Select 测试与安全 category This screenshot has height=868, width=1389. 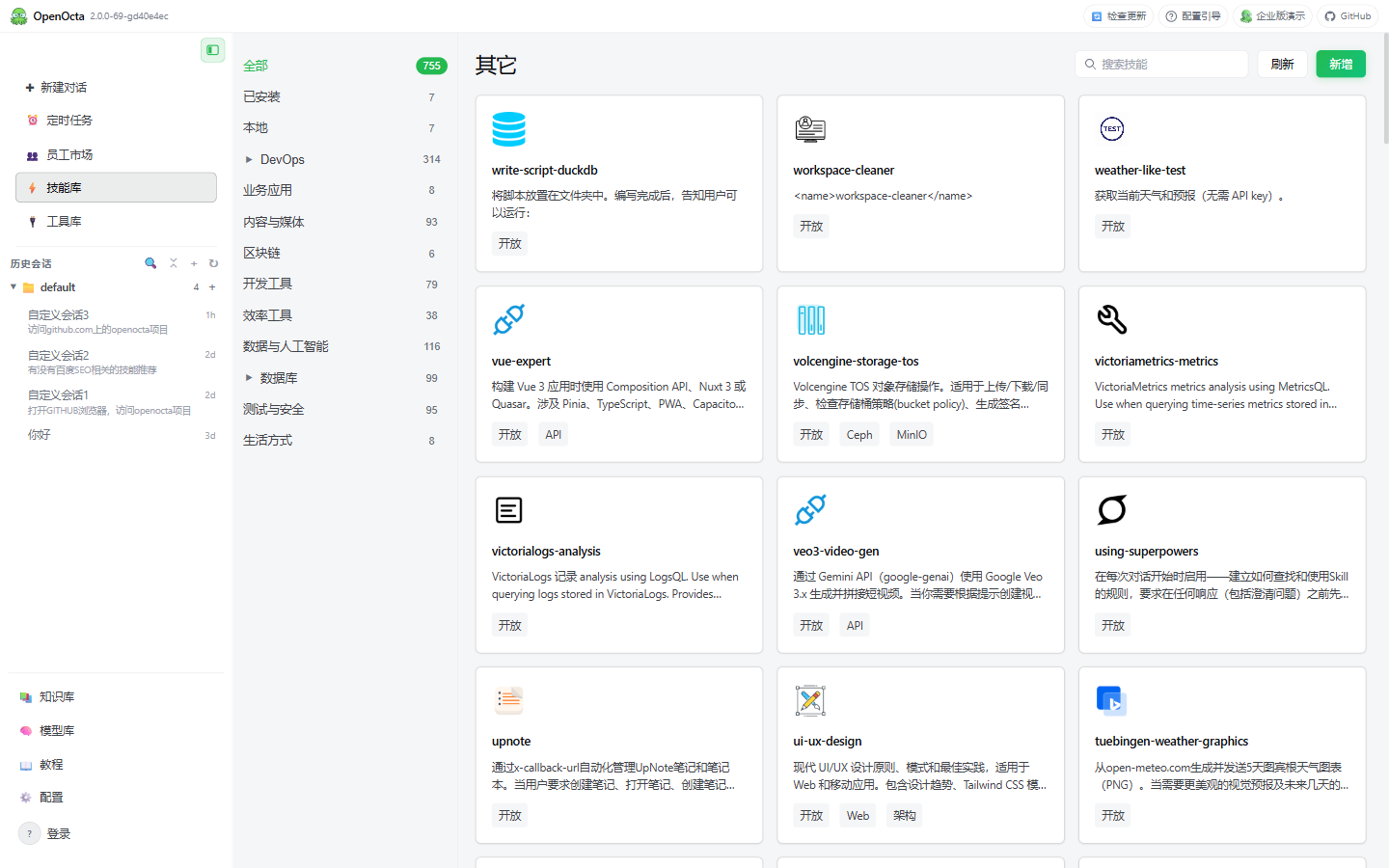[x=344, y=409]
